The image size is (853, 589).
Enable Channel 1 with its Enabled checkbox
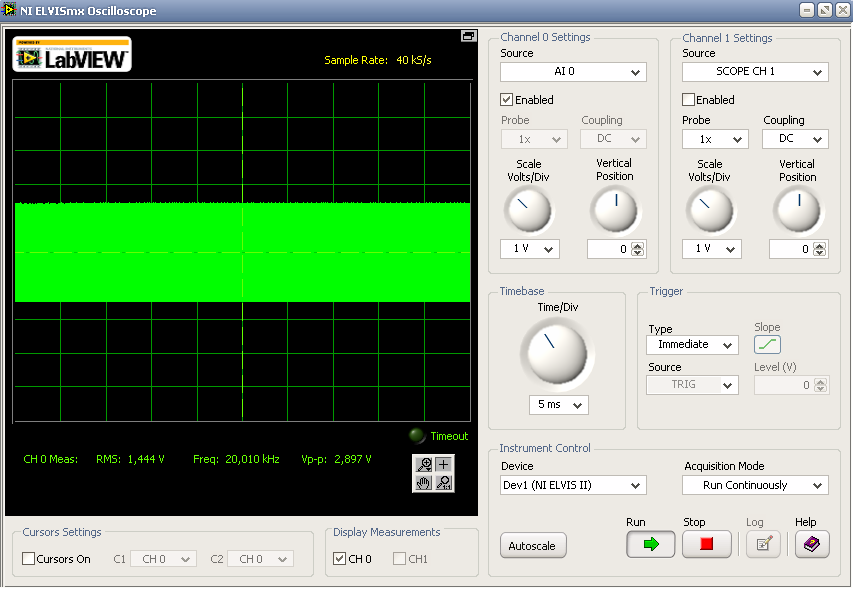pyautogui.click(x=688, y=100)
